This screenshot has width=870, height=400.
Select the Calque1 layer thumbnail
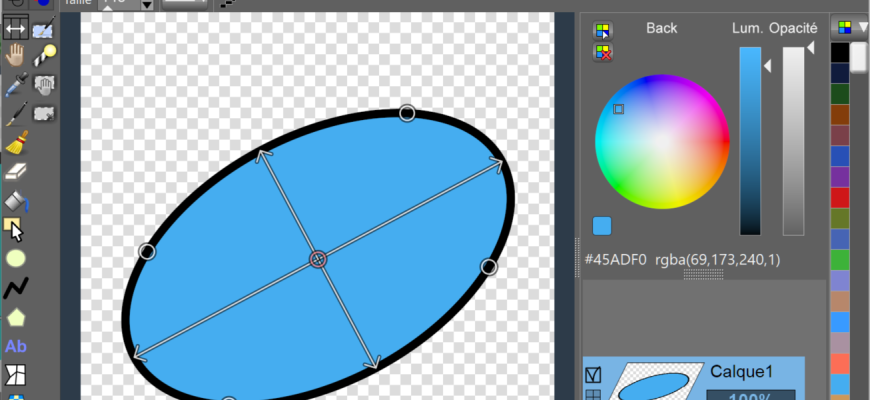[x=656, y=383]
